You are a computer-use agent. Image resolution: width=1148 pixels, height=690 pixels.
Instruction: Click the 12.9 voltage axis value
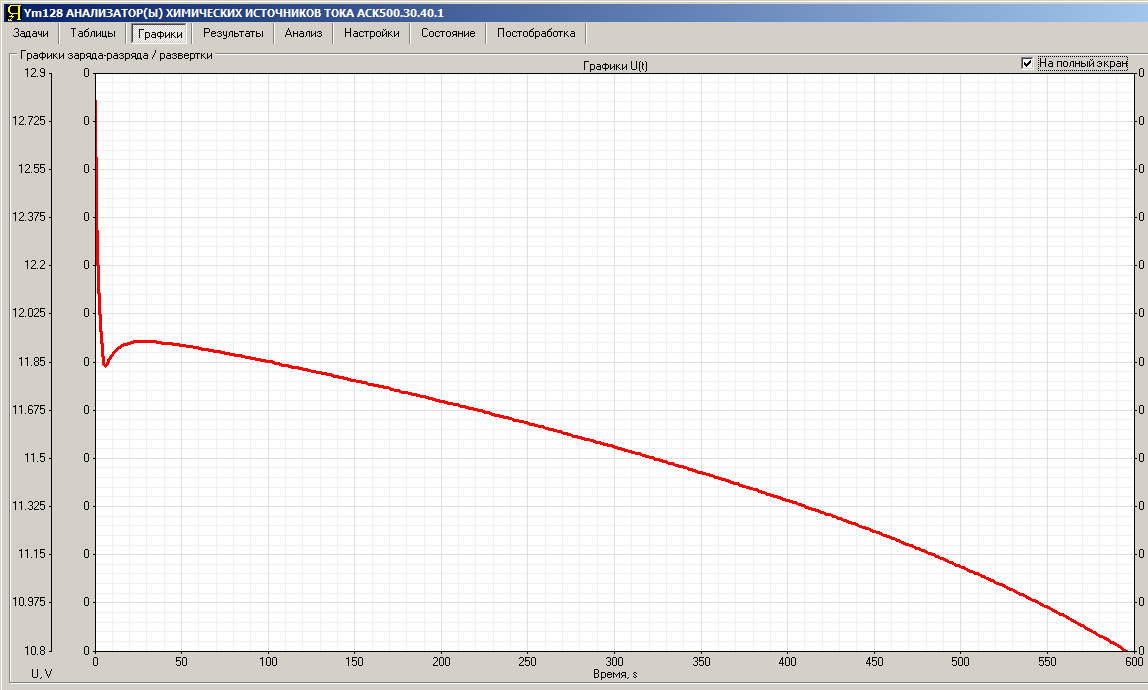click(x=34, y=73)
